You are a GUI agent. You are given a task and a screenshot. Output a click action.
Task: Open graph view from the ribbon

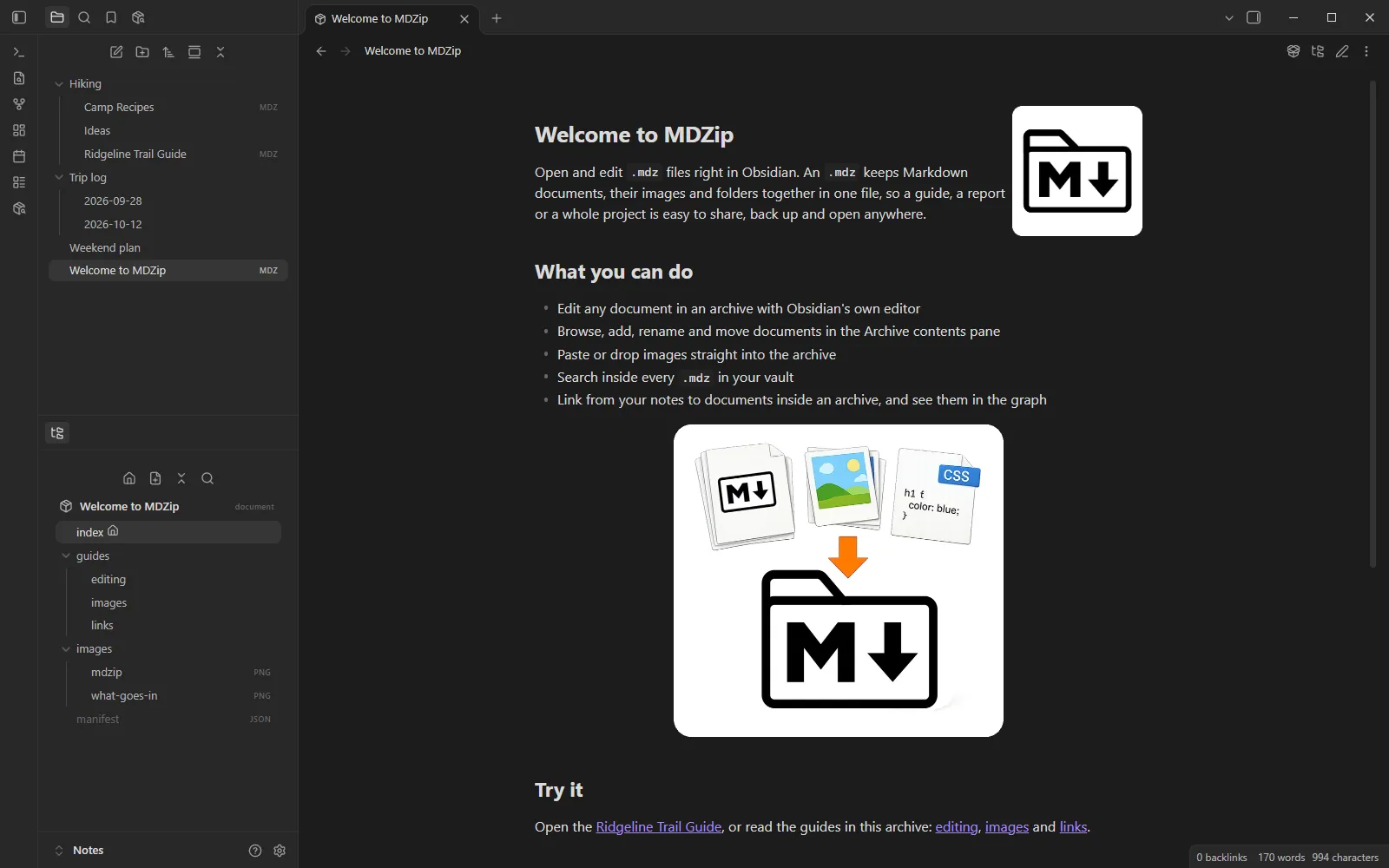[19, 104]
